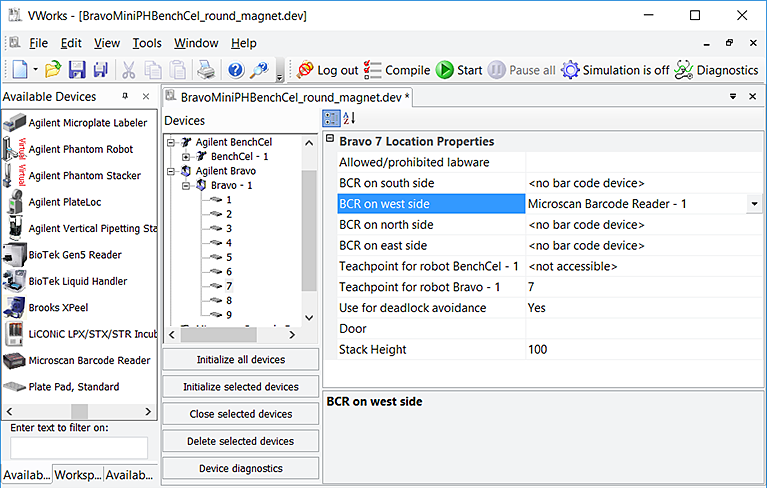The width and height of the screenshot is (767, 488).
Task: Switch to the Worksp... tab
Action: point(78,475)
